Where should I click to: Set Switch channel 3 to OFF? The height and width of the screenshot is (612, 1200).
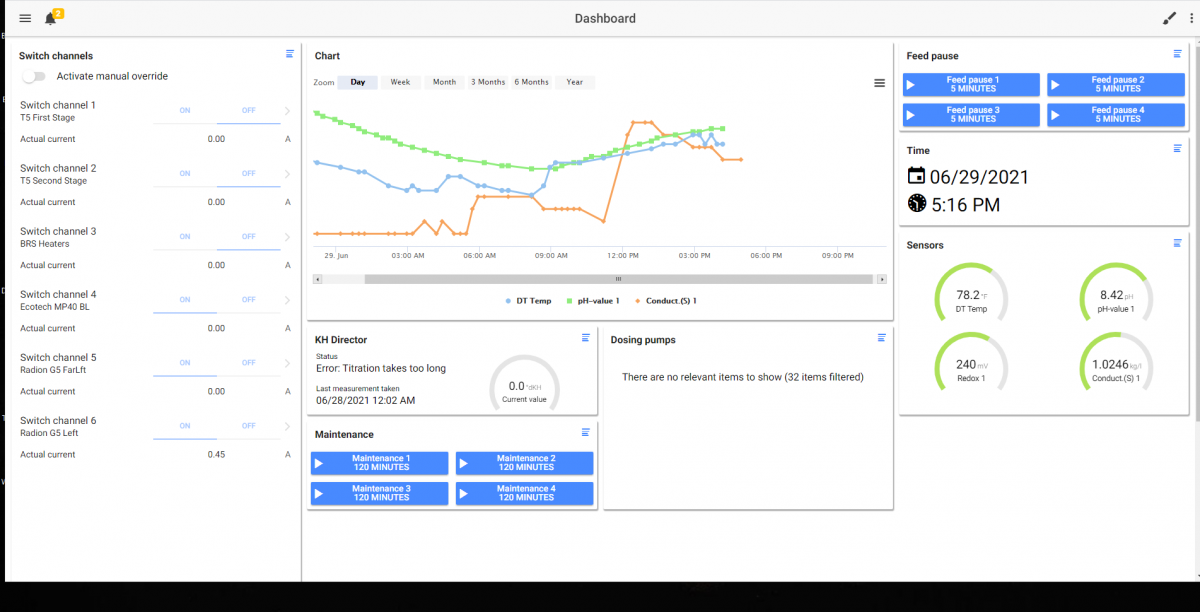tap(249, 237)
